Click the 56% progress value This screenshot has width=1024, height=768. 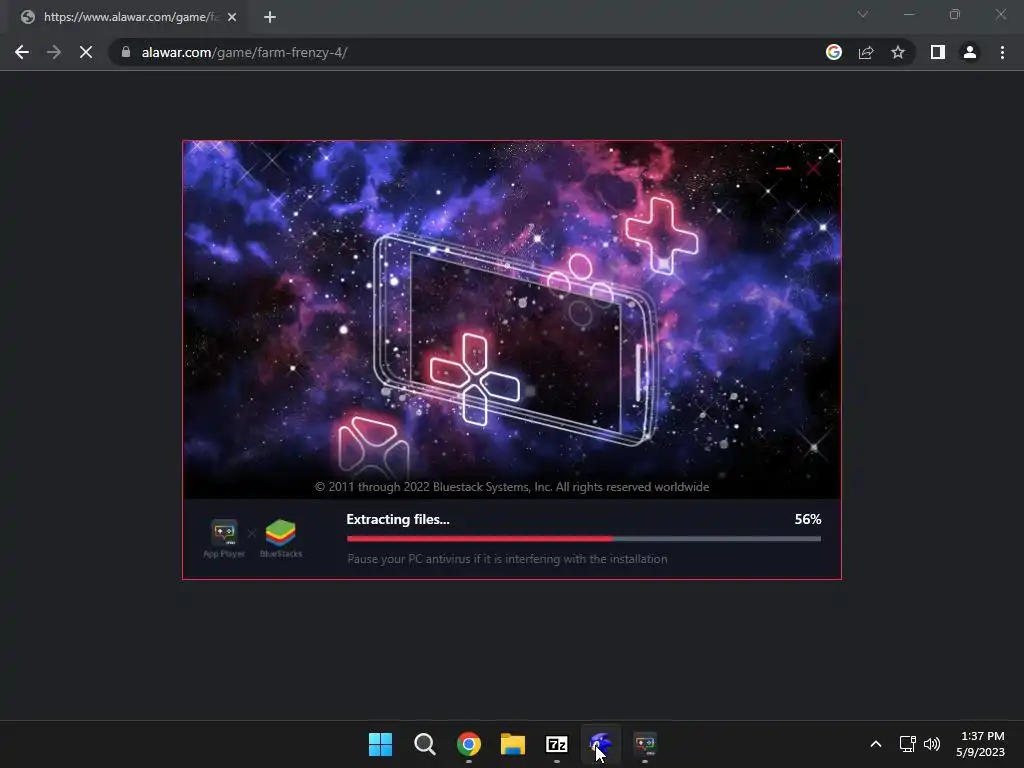click(808, 519)
